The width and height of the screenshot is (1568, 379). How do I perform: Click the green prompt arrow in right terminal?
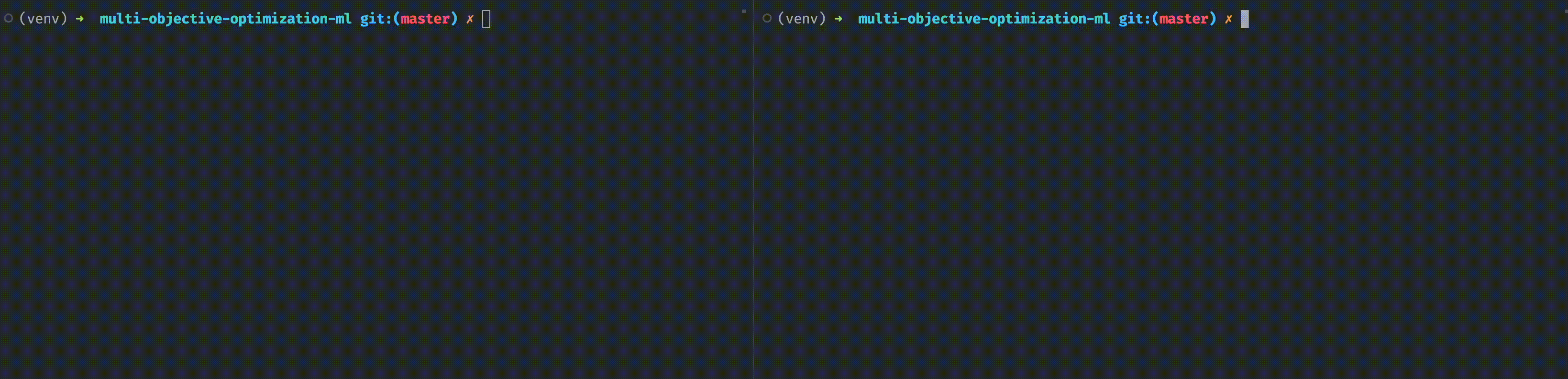[x=838, y=19]
